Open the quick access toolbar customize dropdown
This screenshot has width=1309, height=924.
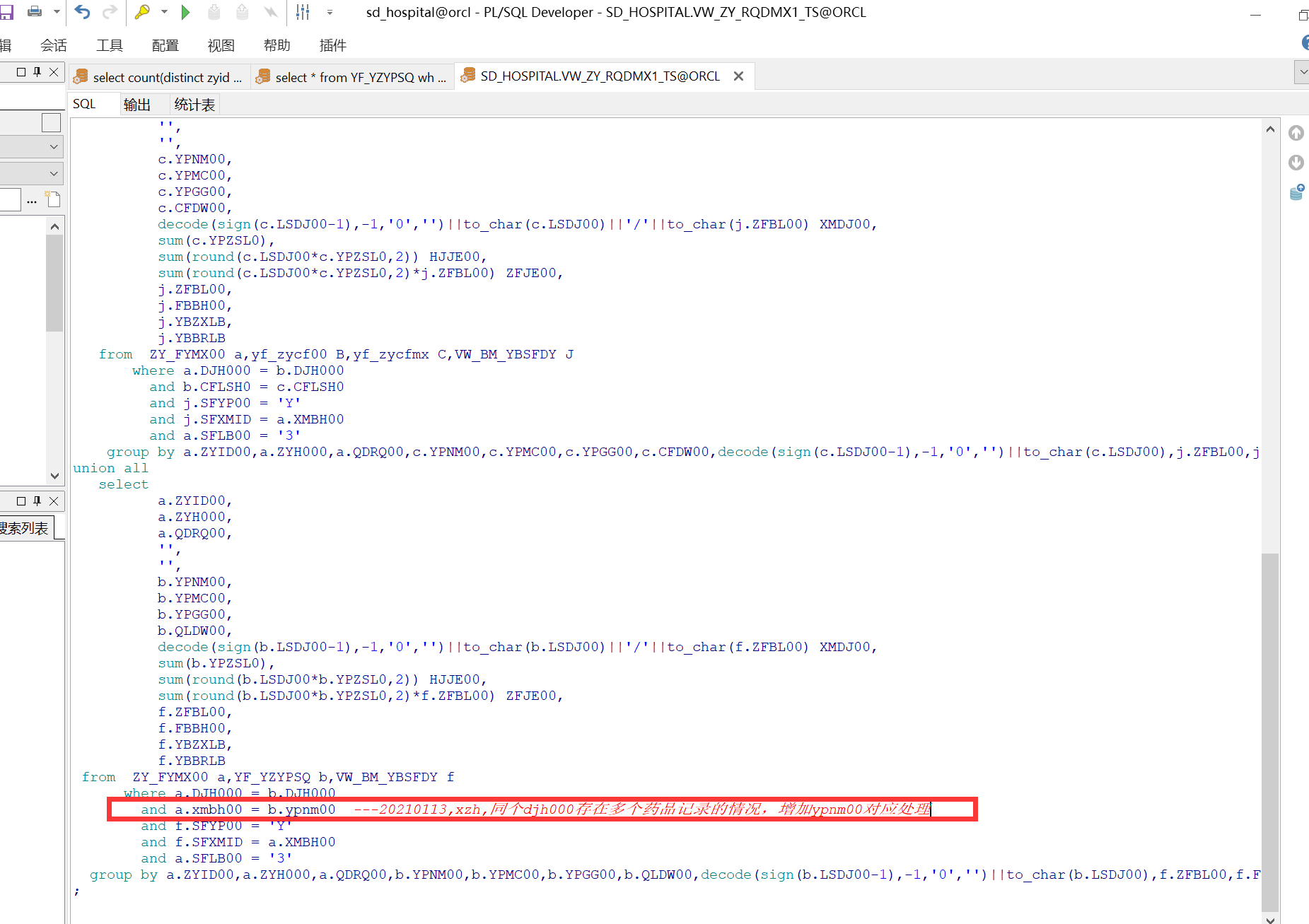click(x=330, y=12)
